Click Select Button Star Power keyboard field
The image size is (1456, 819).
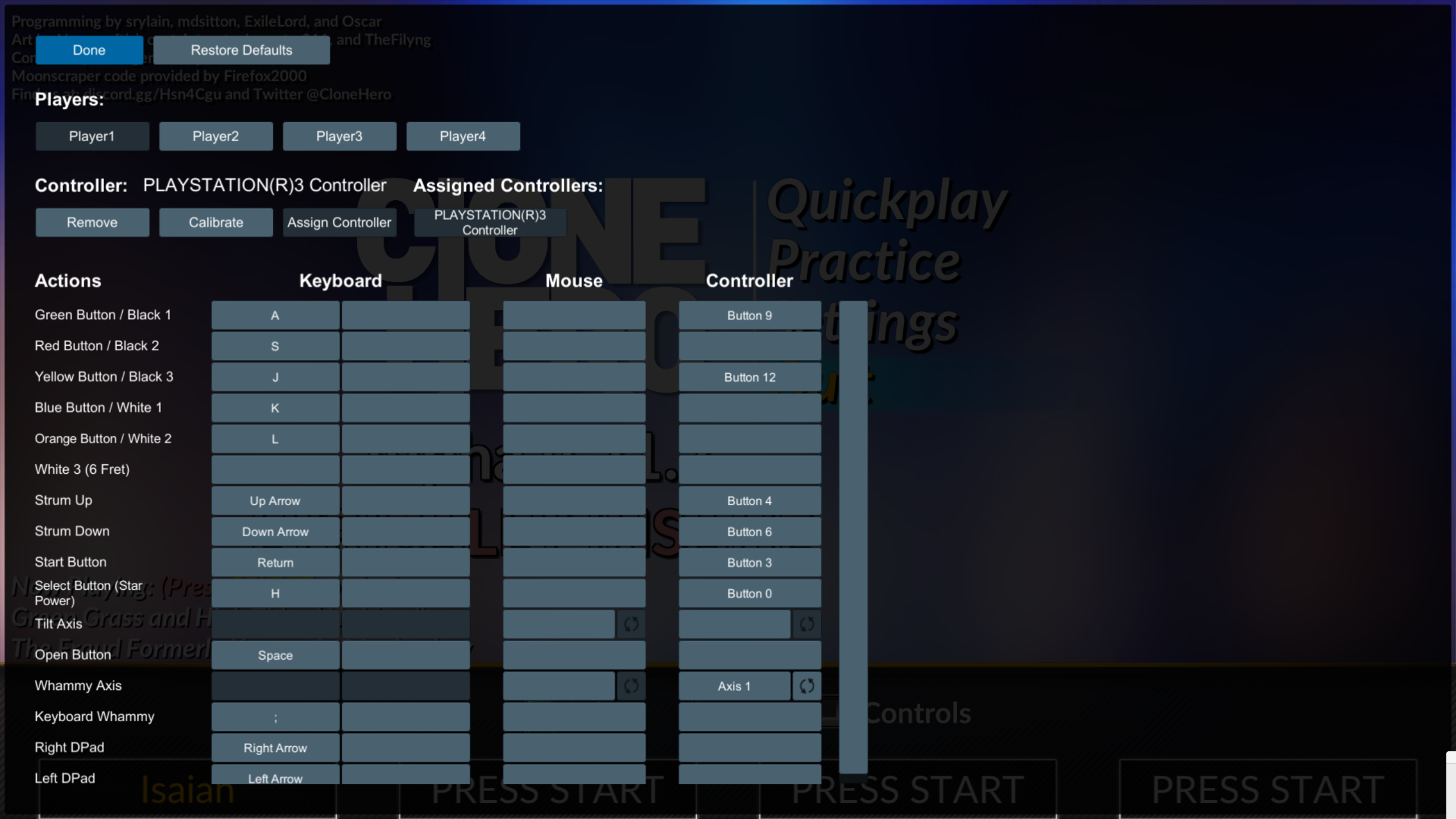tap(275, 593)
